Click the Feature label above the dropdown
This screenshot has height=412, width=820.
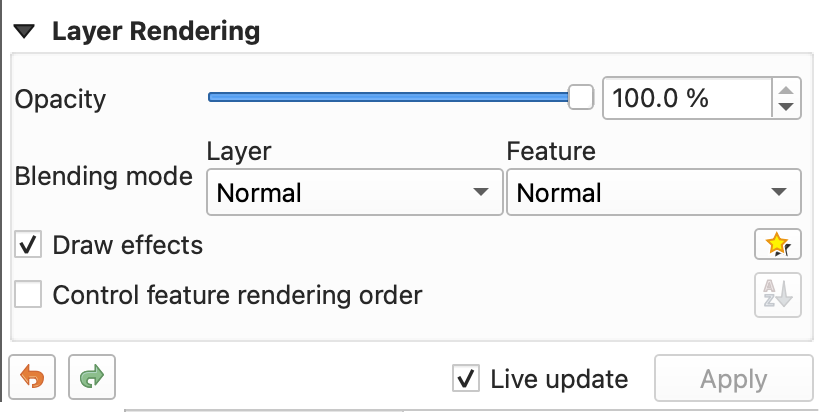click(x=551, y=151)
